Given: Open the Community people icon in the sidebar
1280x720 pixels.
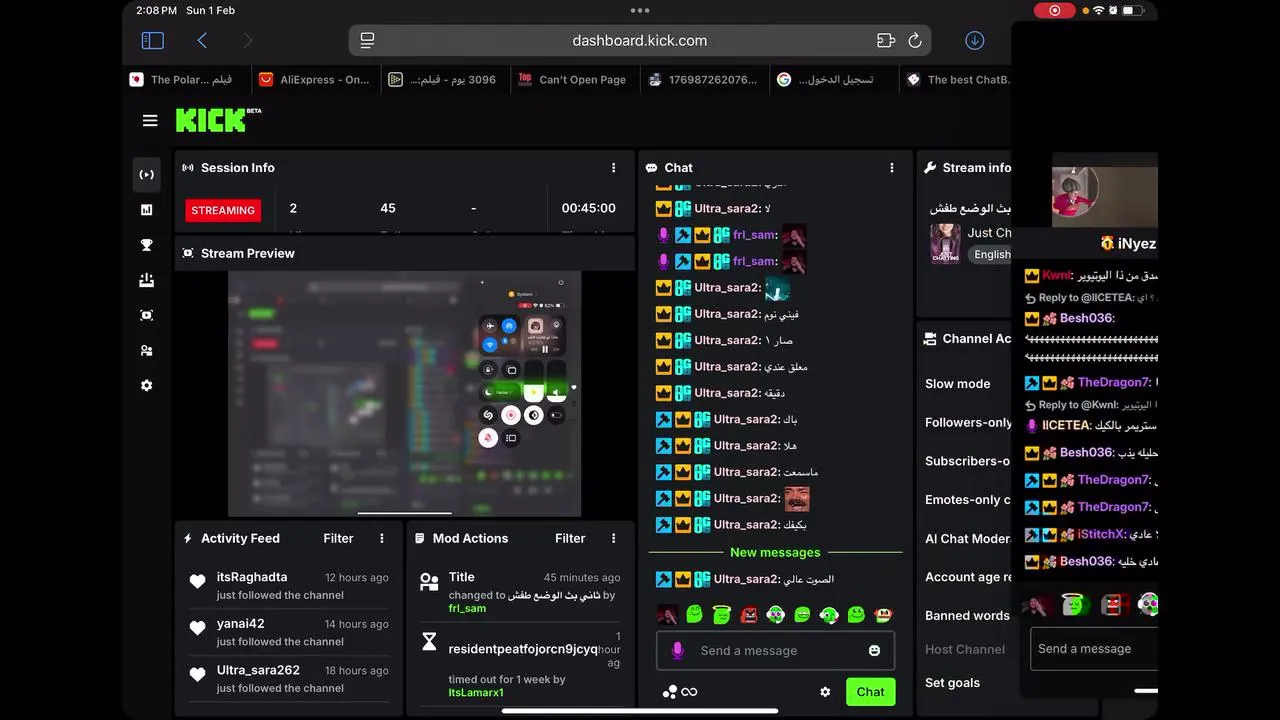Looking at the screenshot, I should pos(147,350).
